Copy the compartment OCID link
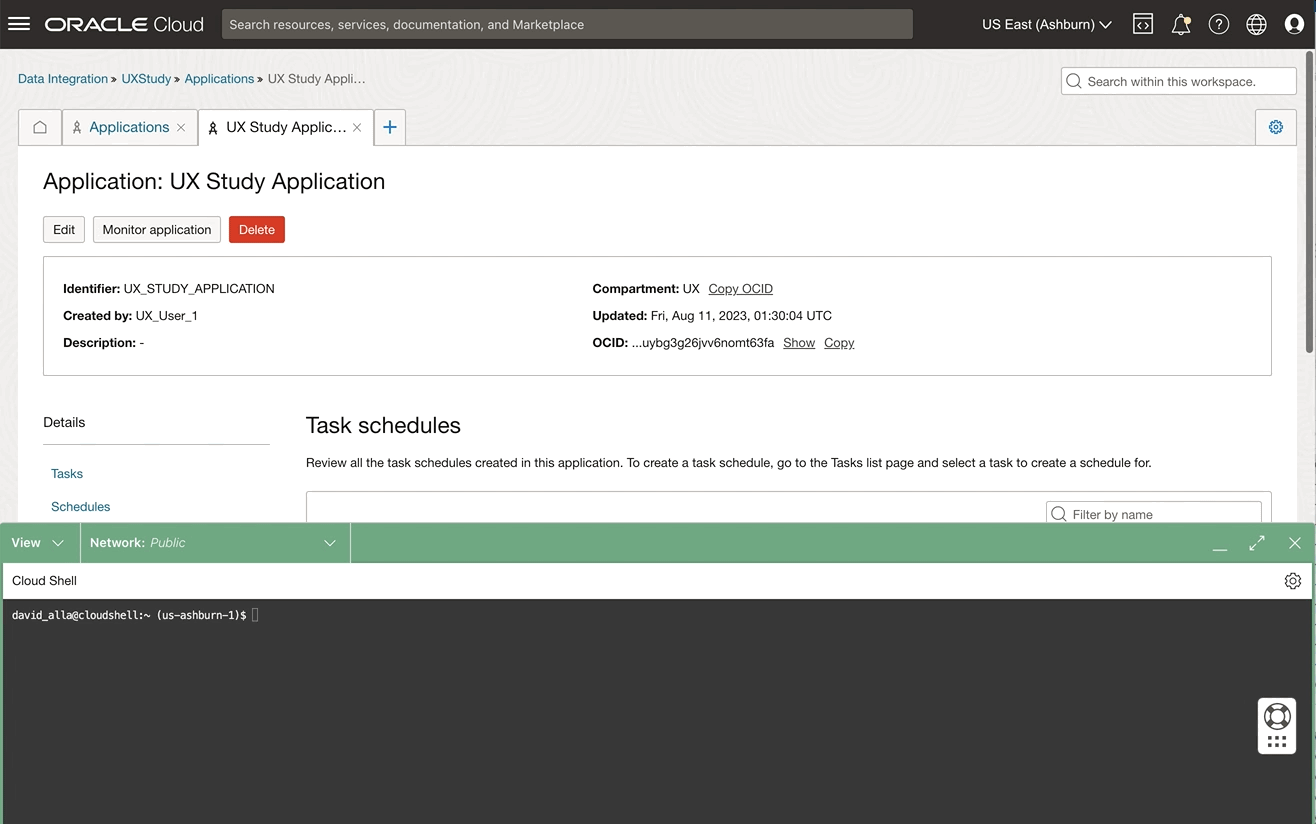Screen dimensions: 1316x824 pyautogui.click(x=741, y=289)
